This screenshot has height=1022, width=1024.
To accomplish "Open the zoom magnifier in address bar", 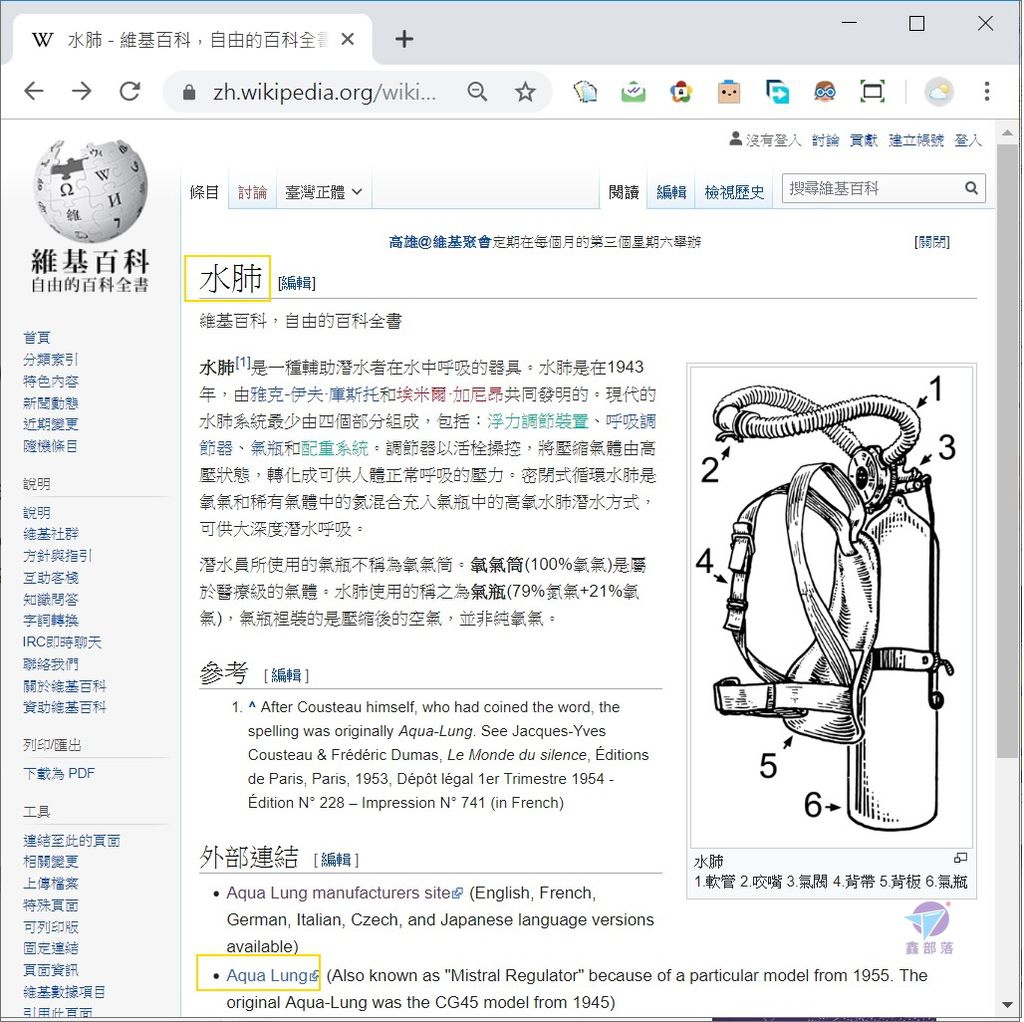I will click(x=477, y=92).
